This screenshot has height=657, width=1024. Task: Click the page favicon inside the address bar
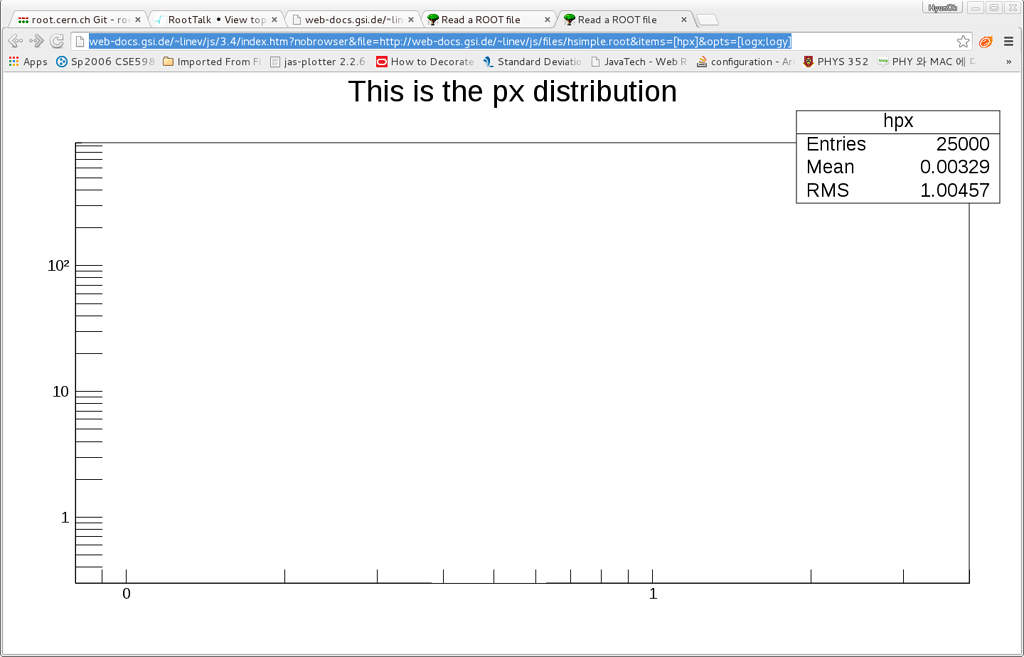point(82,40)
